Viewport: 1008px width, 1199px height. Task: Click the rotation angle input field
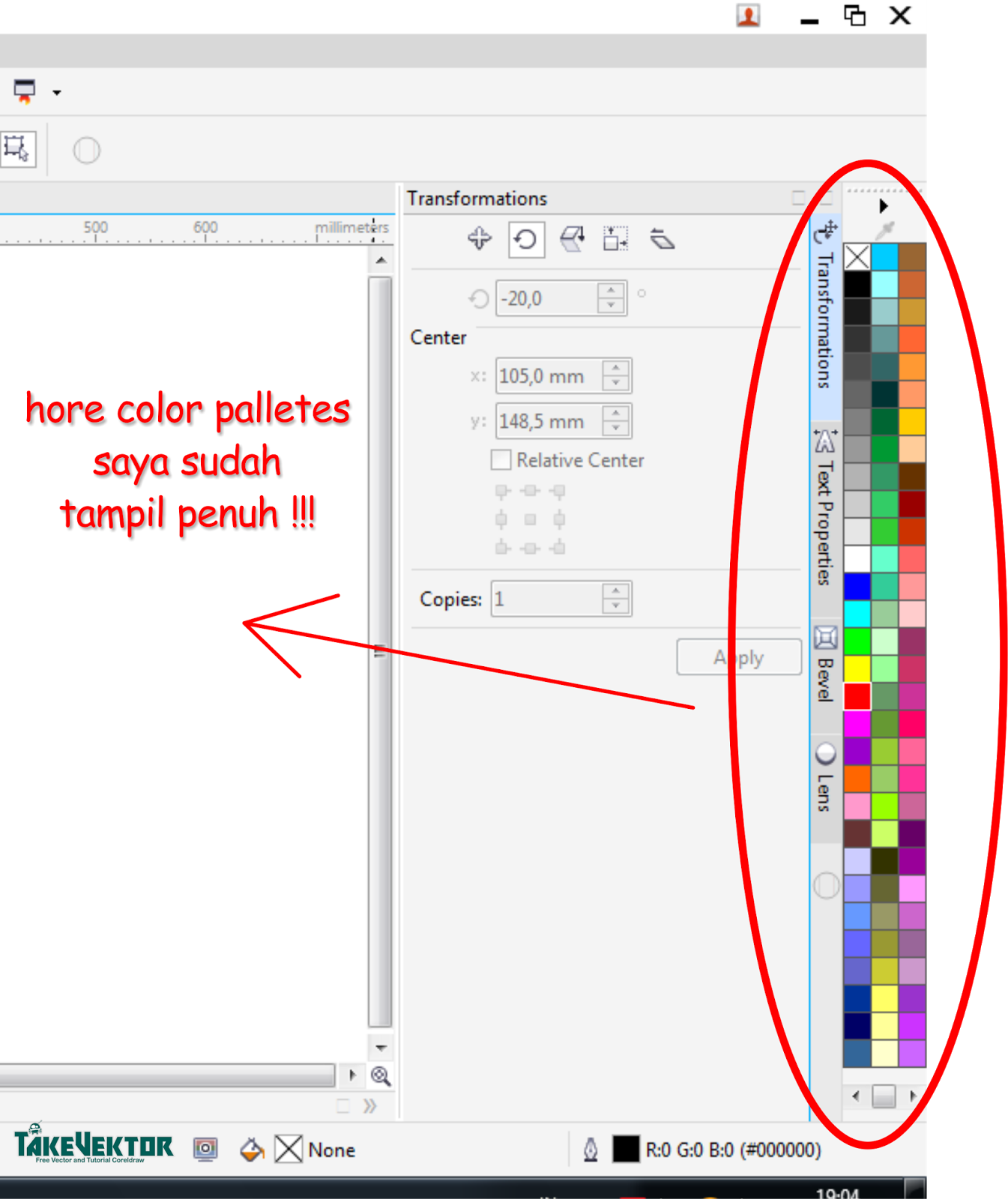tap(547, 298)
